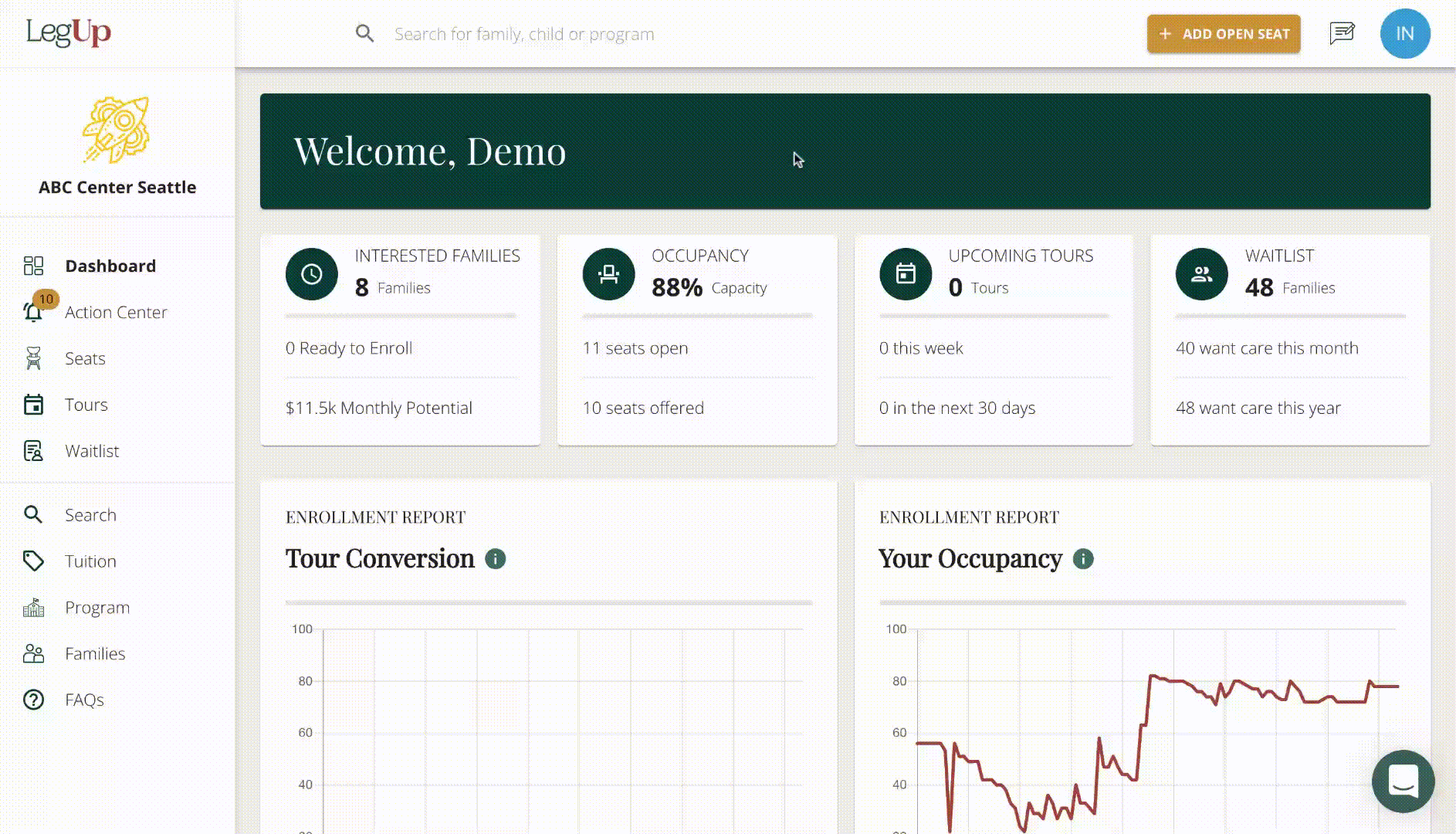The image size is (1456, 834).
Task: Click the 48 Families waitlist value
Action: pyautogui.click(x=1289, y=287)
